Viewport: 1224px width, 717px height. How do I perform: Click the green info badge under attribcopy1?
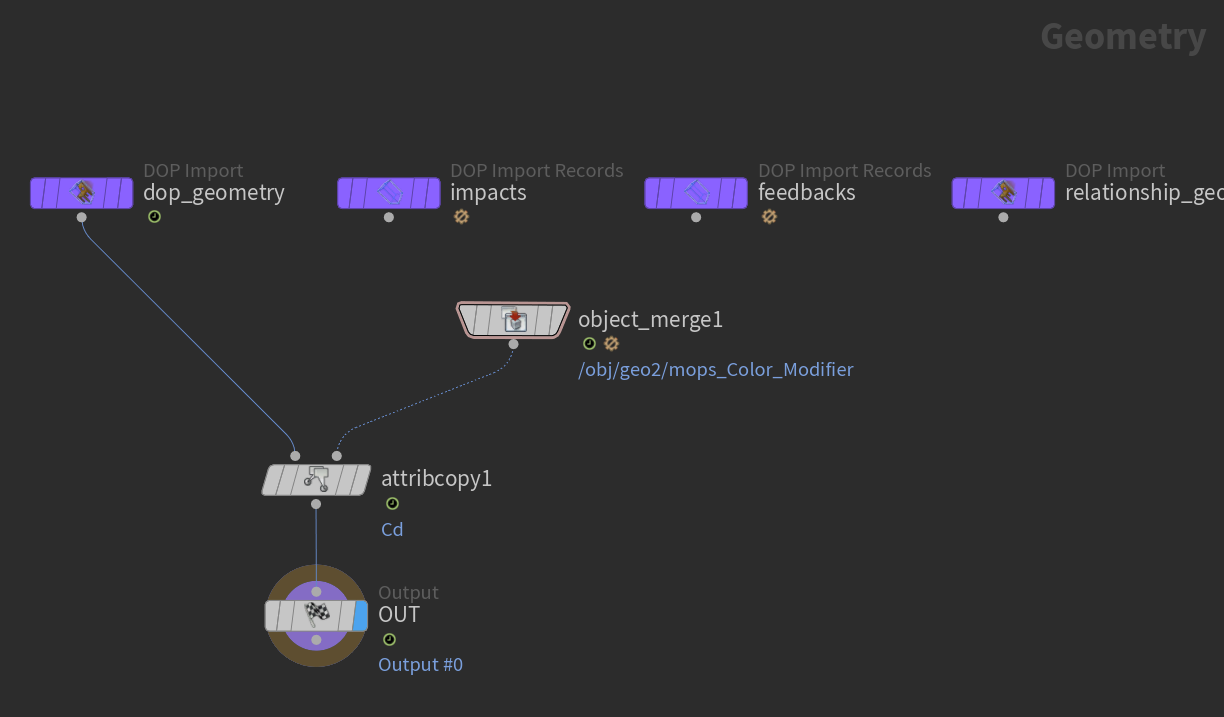[x=392, y=503]
